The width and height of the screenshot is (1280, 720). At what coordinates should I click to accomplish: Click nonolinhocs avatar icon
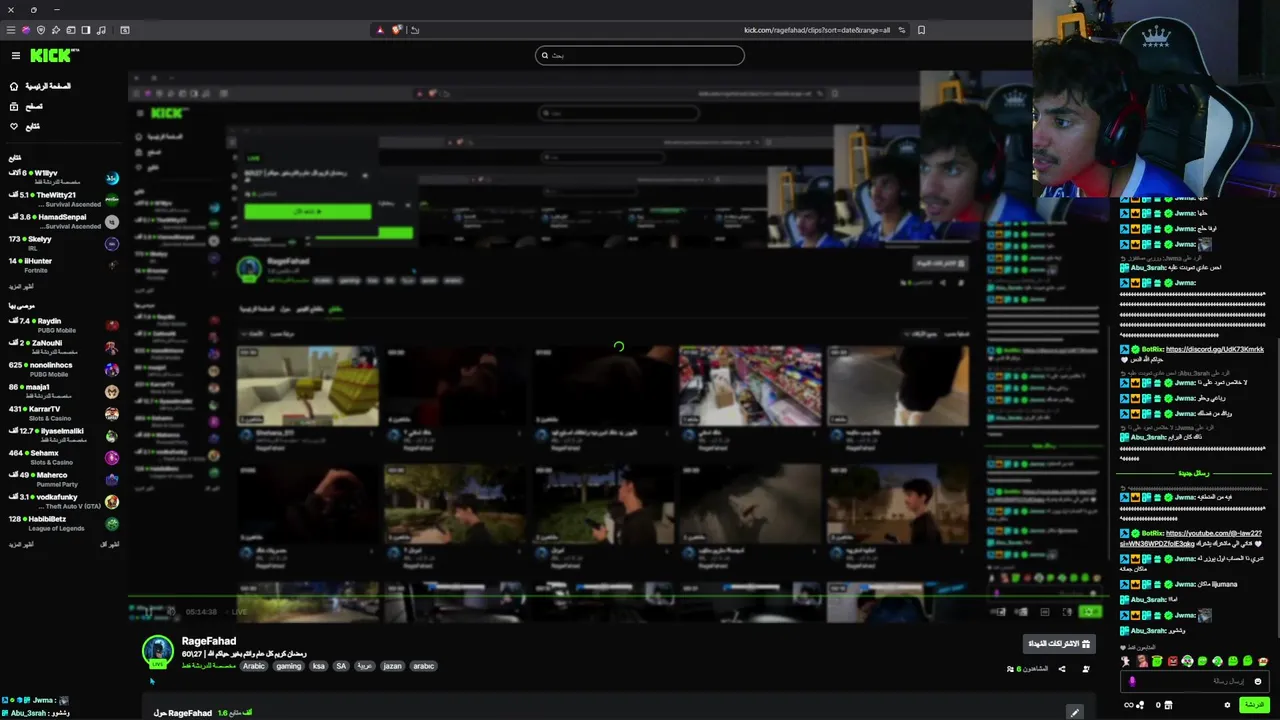tap(112, 369)
